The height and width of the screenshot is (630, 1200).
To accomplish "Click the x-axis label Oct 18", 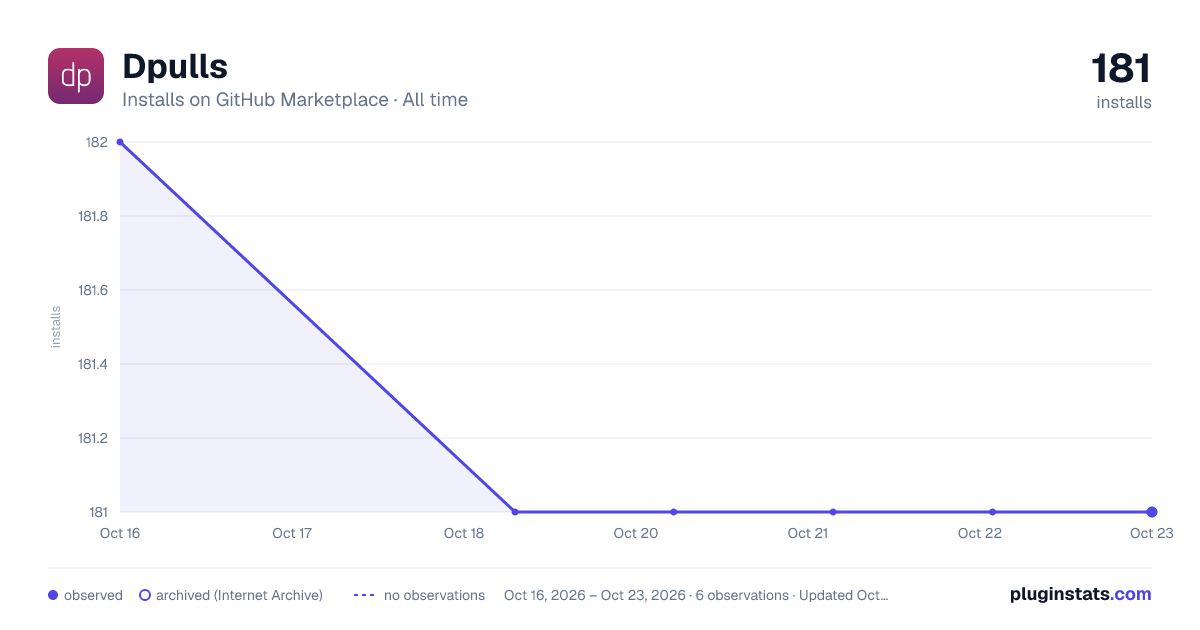I will tap(464, 533).
